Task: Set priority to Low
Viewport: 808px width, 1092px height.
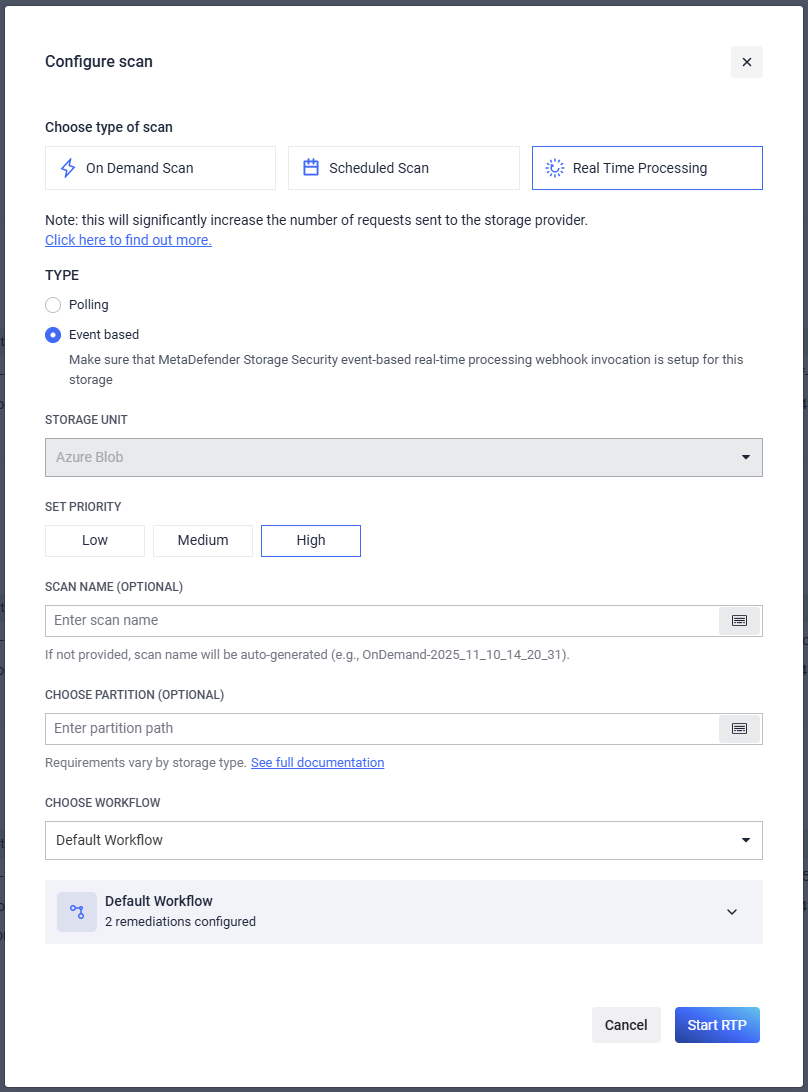Action: pyautogui.click(x=95, y=541)
